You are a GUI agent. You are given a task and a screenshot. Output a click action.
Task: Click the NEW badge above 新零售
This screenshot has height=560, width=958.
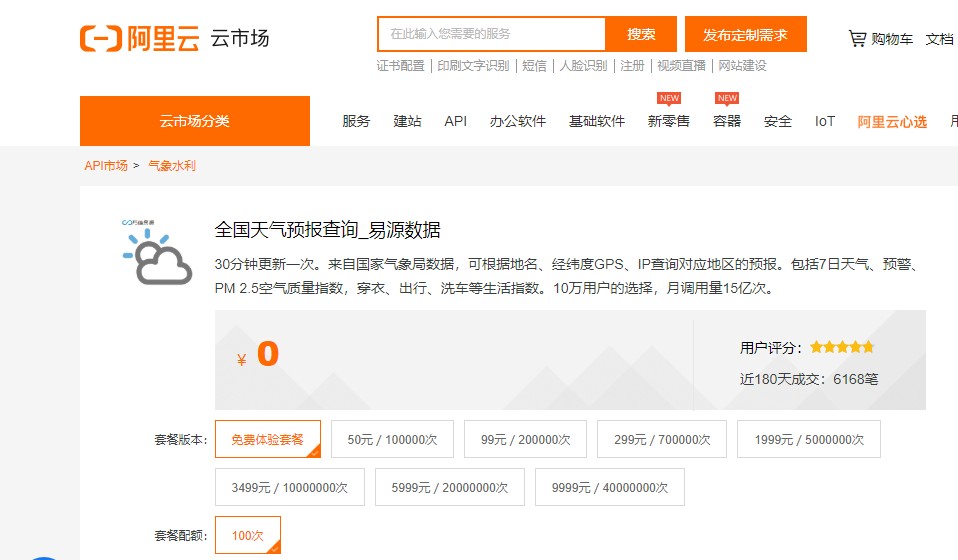(669, 98)
